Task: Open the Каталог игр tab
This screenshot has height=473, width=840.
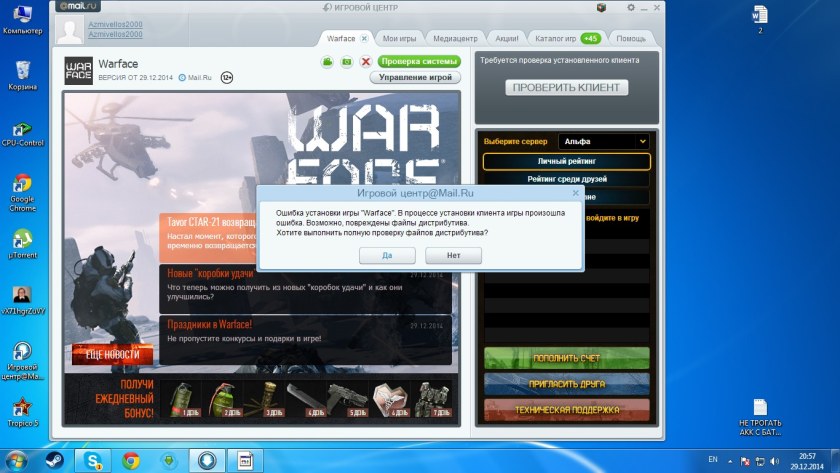Action: coord(556,39)
